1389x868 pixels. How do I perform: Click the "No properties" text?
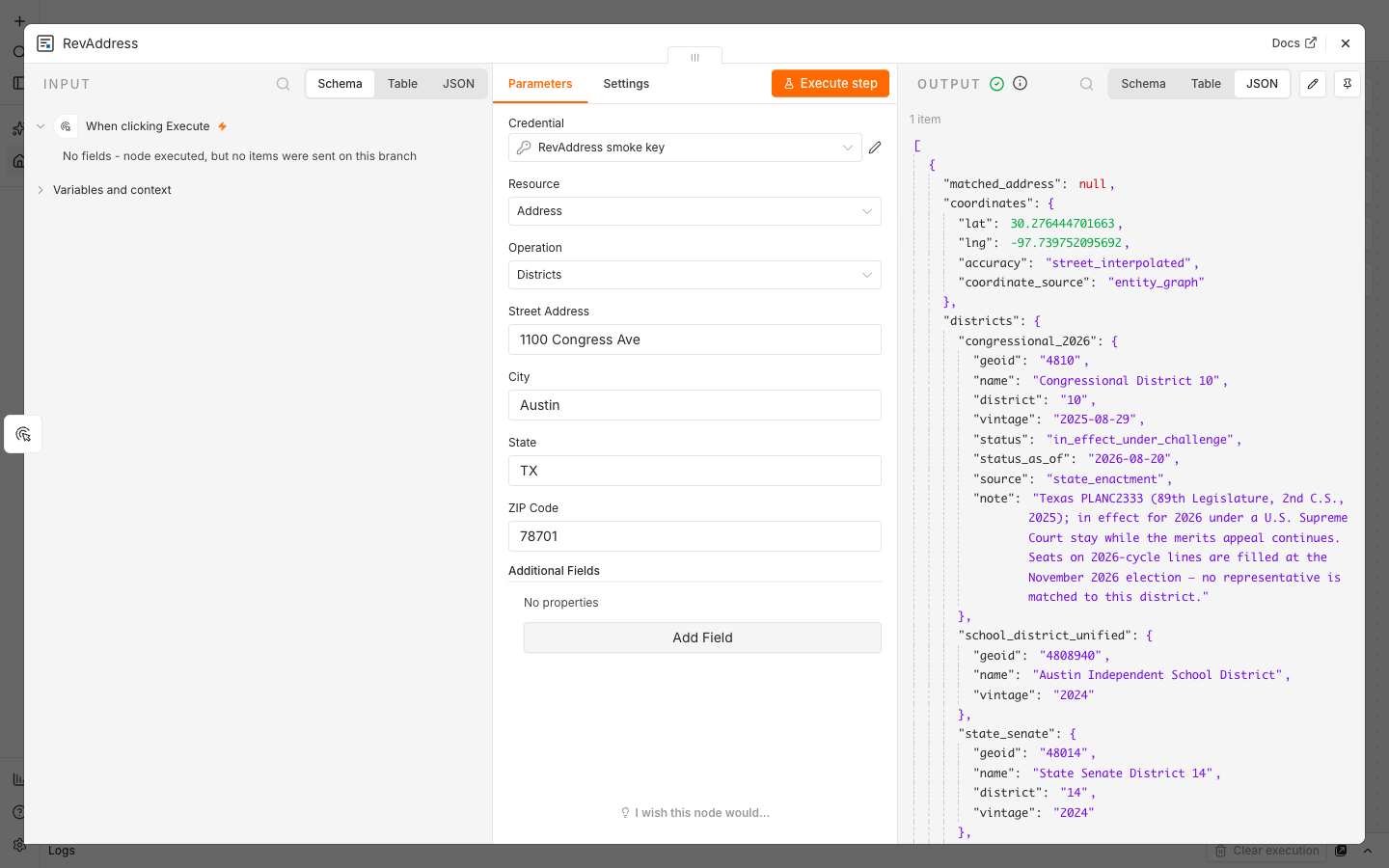pyautogui.click(x=561, y=603)
